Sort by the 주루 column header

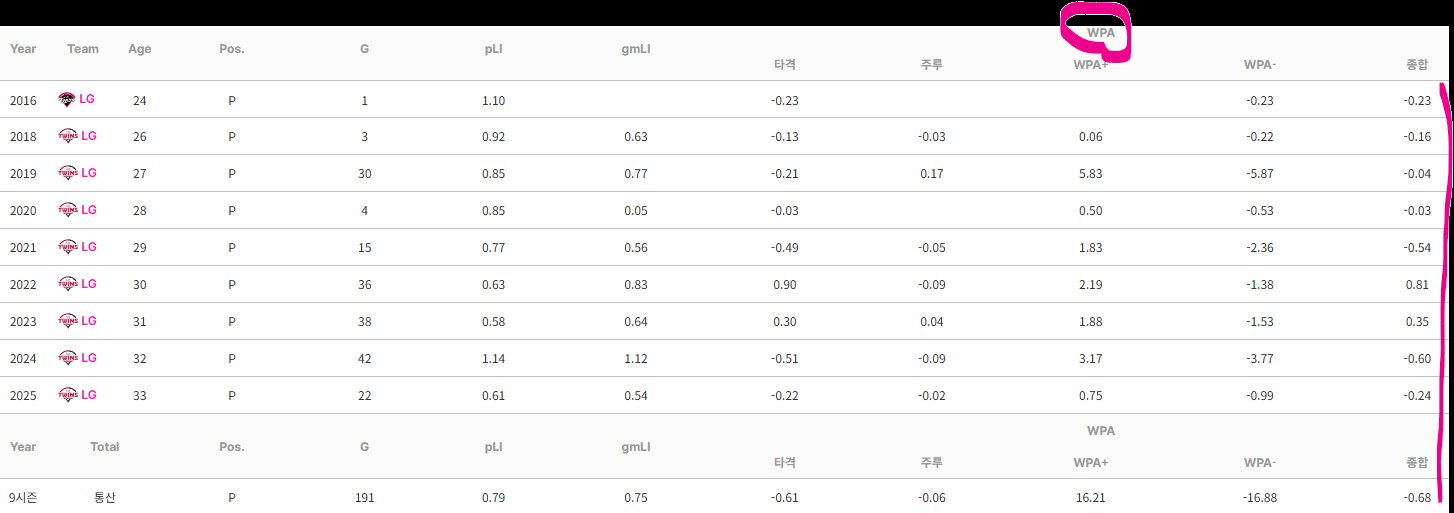point(932,65)
